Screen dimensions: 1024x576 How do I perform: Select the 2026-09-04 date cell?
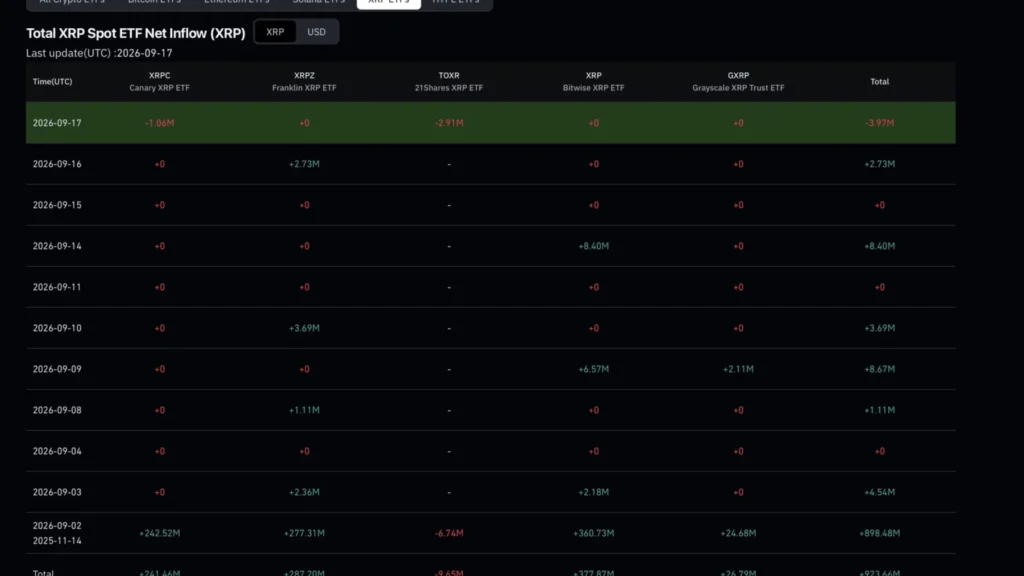pos(57,451)
